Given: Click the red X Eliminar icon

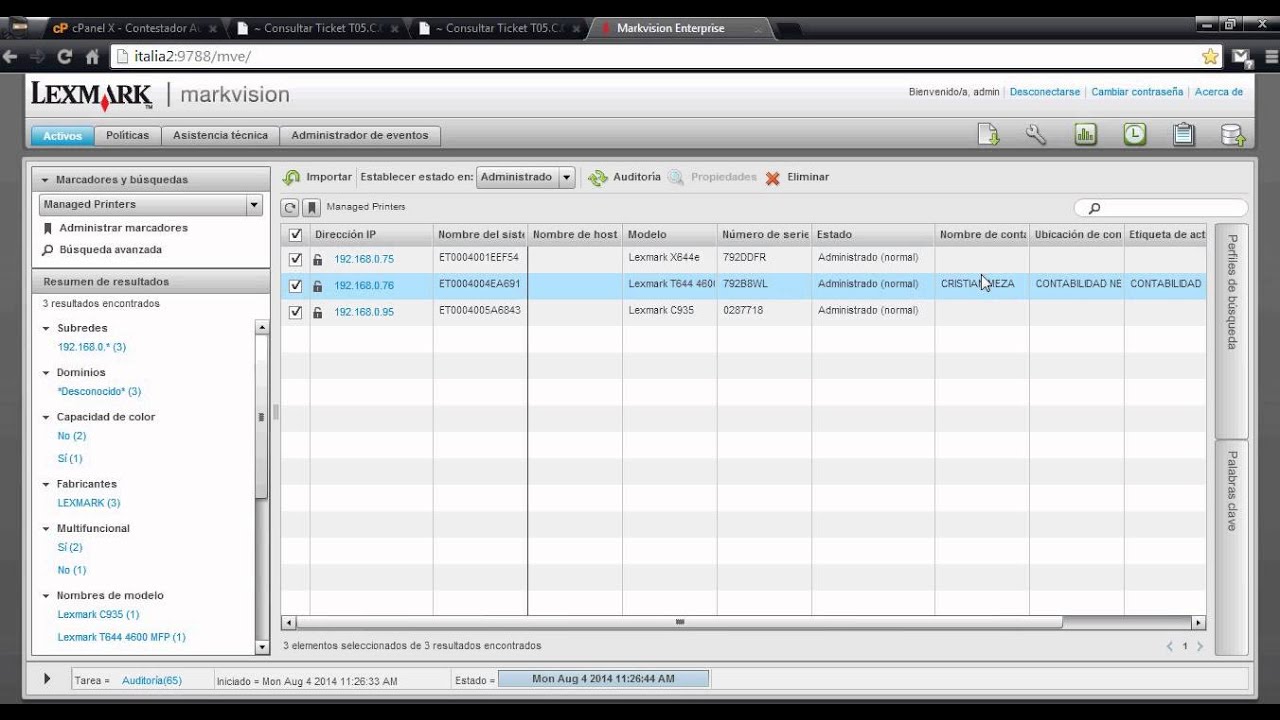Looking at the screenshot, I should coord(773,178).
